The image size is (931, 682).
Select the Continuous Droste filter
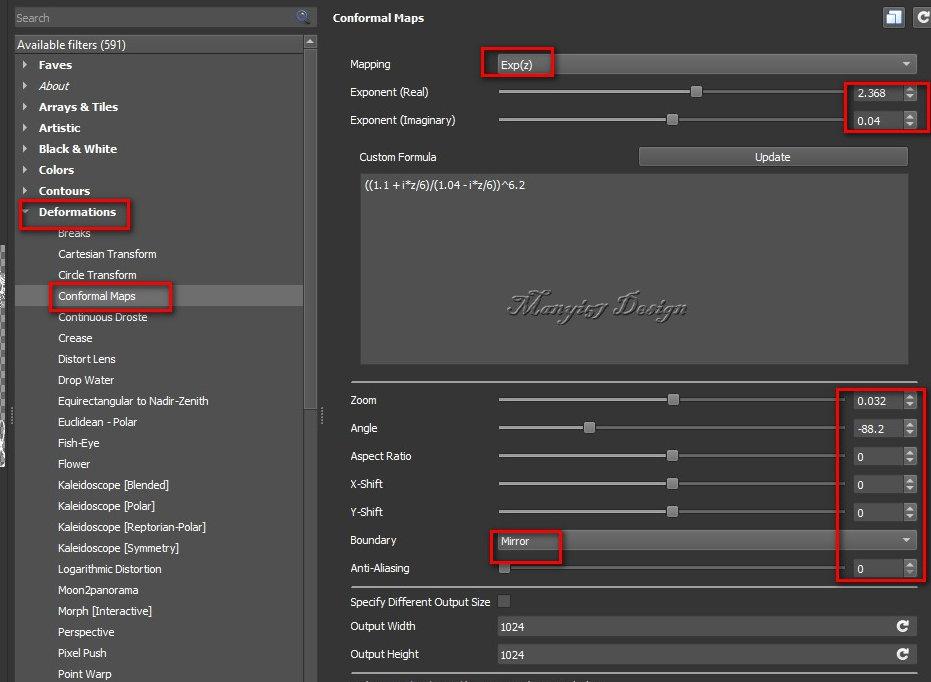pyautogui.click(x=102, y=317)
